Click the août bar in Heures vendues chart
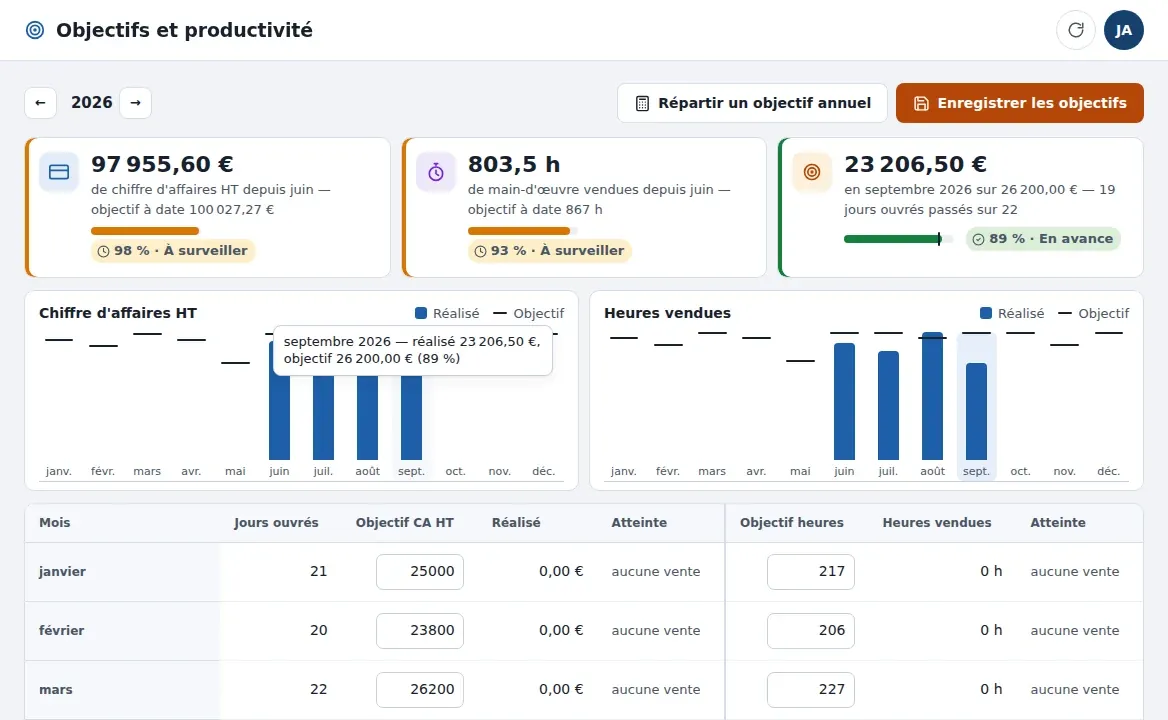 932,396
